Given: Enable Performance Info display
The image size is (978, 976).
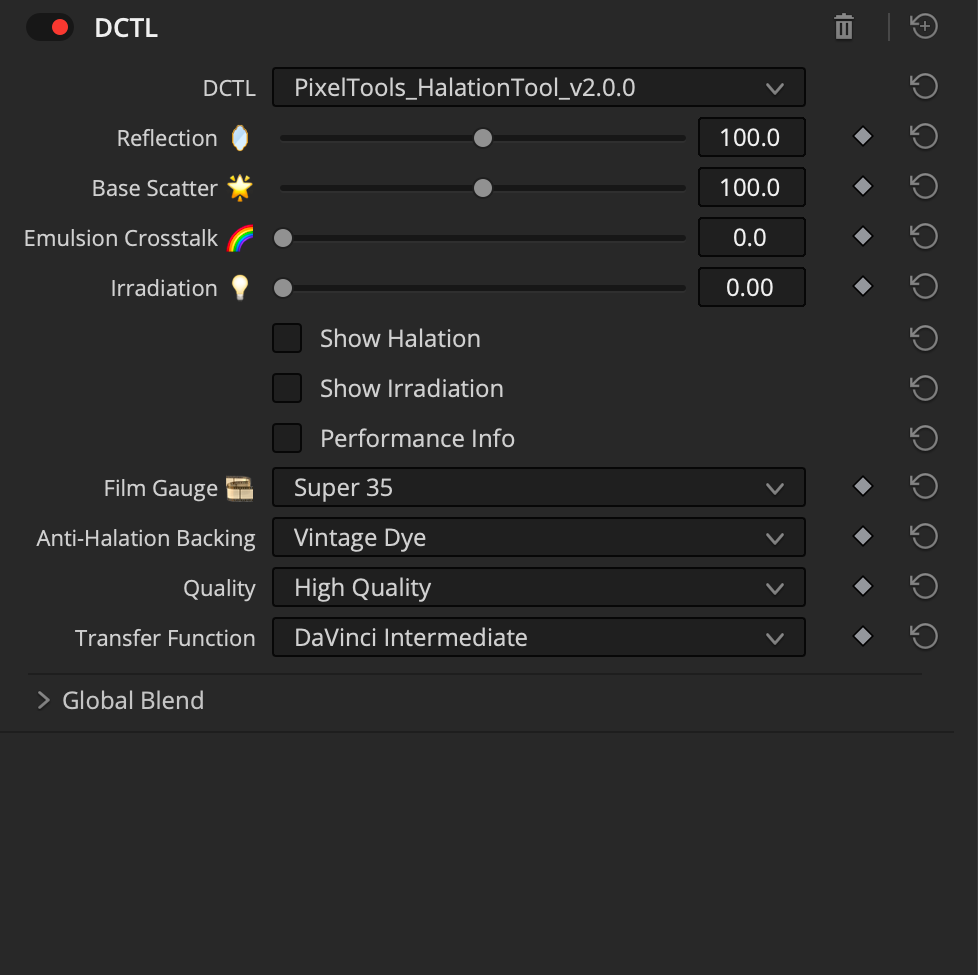Looking at the screenshot, I should point(287,438).
